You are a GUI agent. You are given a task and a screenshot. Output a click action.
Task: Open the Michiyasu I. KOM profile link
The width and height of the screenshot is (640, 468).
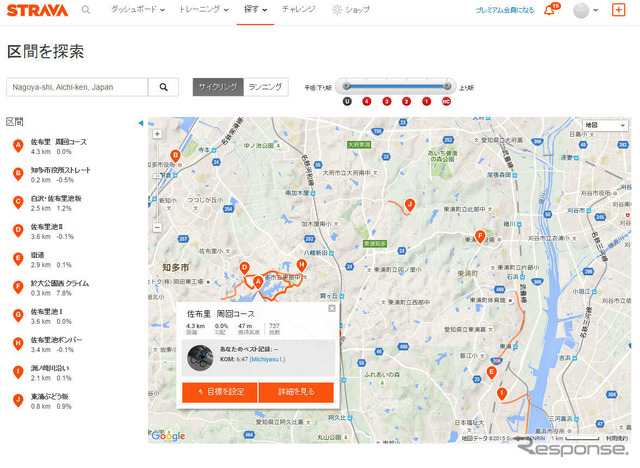click(267, 359)
